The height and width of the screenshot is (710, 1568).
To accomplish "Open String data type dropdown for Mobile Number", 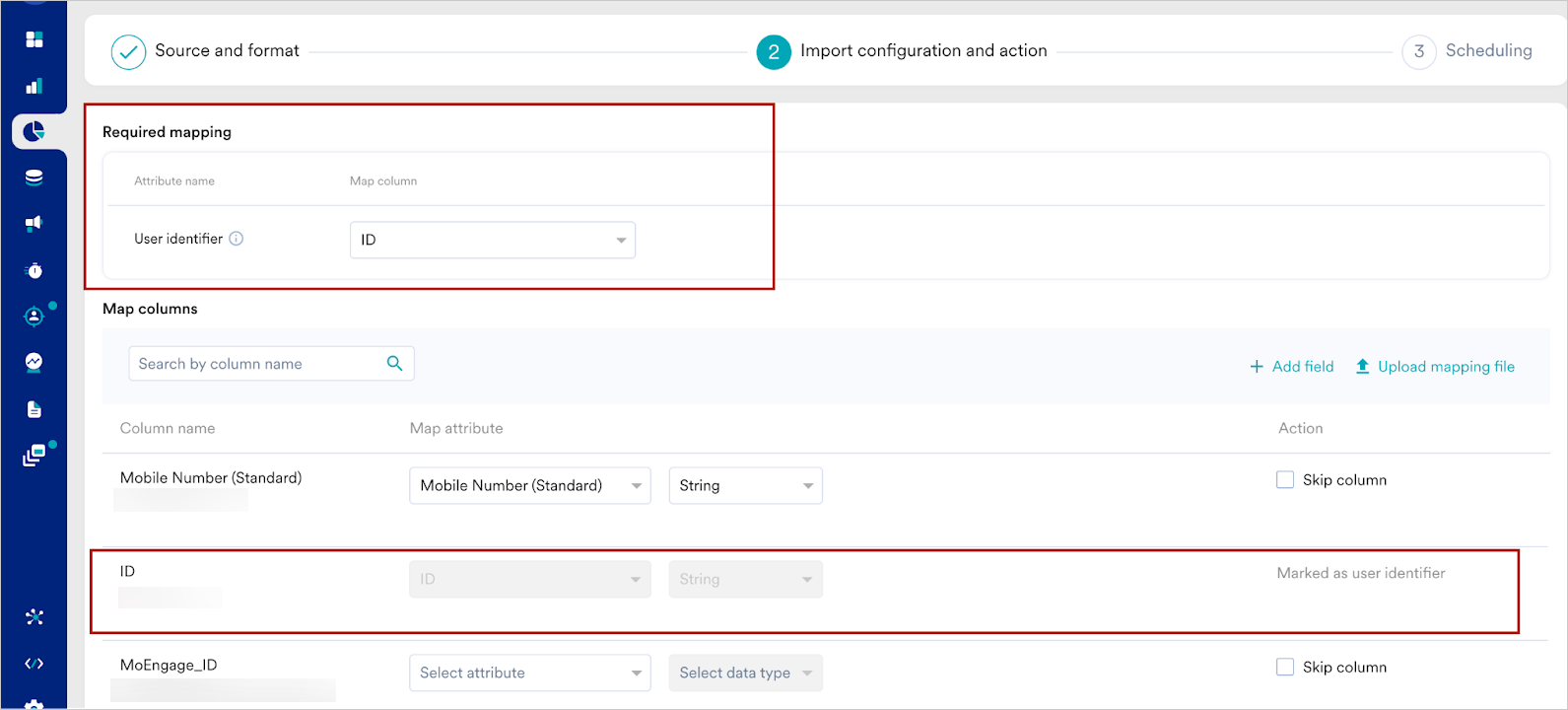I will click(x=745, y=485).
